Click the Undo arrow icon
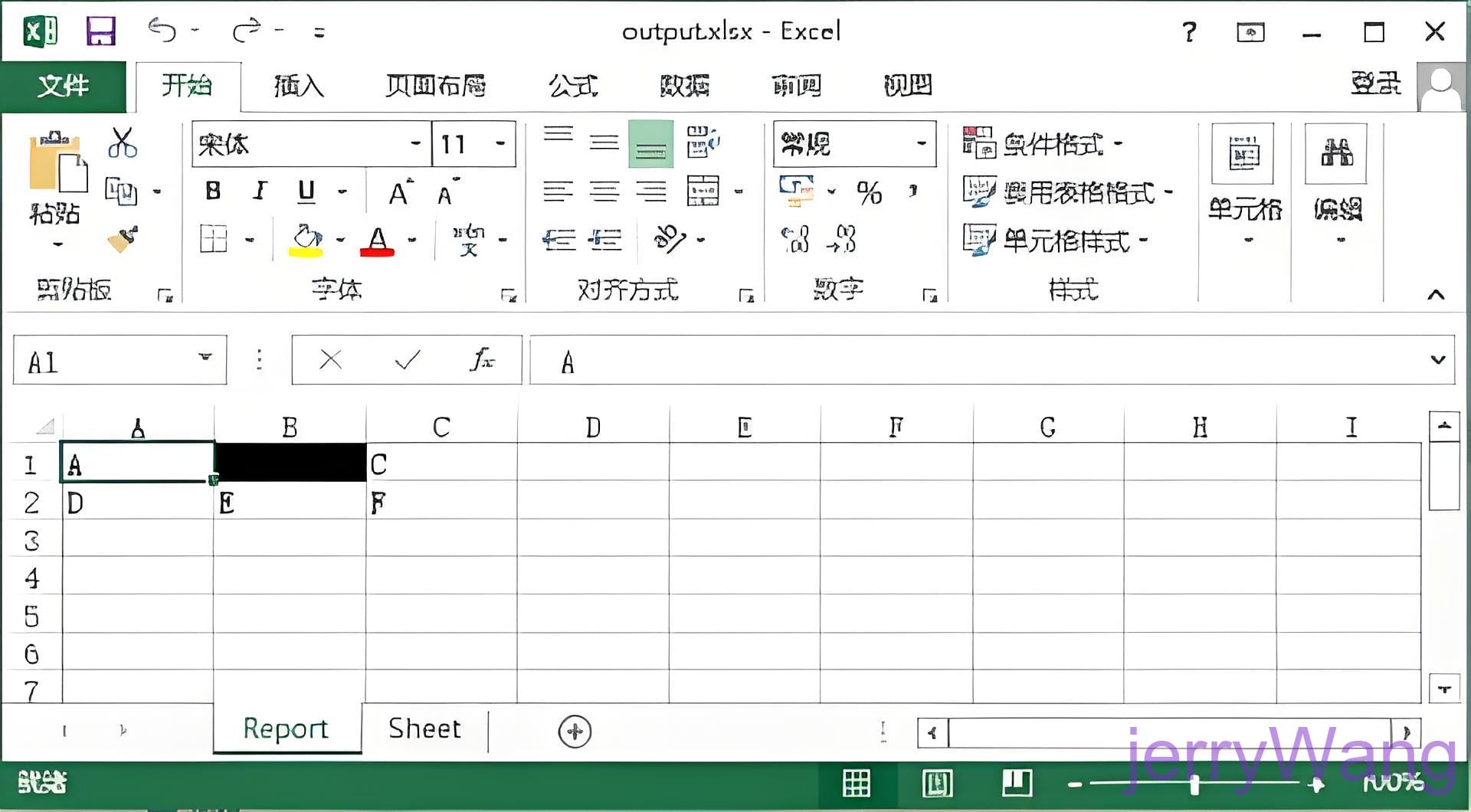Screen dimensions: 1471x812 coord(162,31)
